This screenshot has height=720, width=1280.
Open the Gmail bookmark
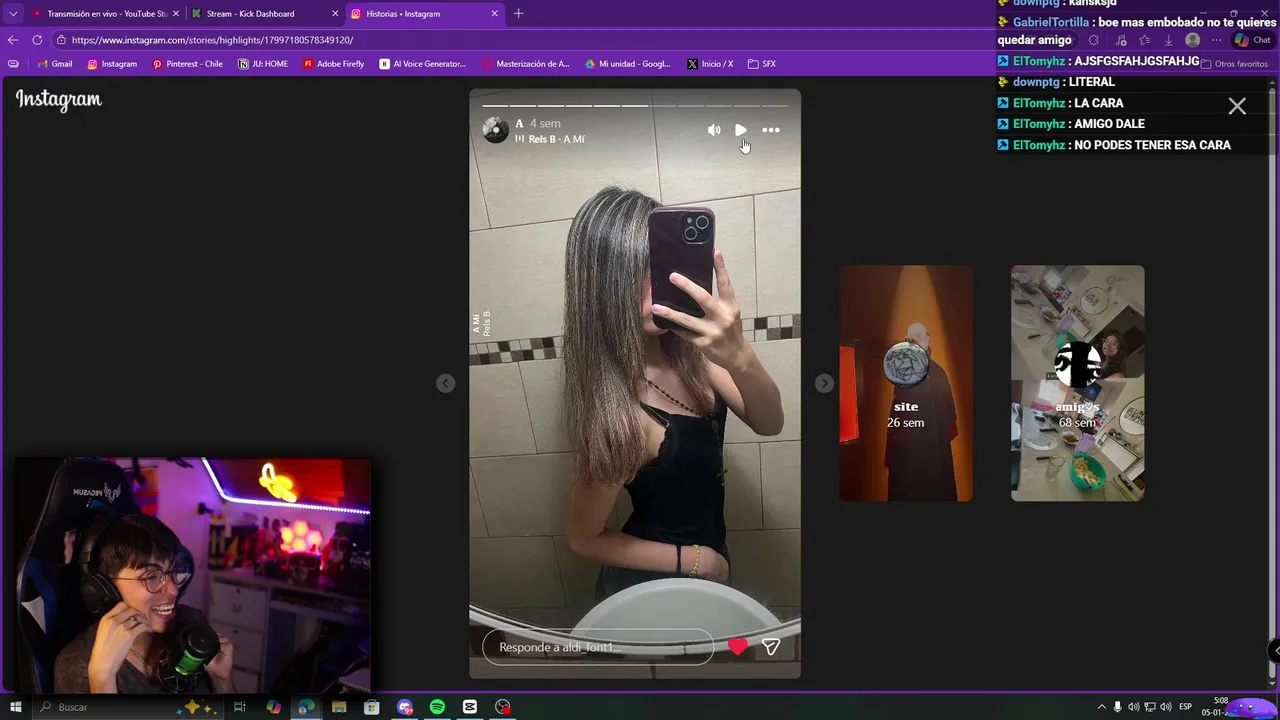[x=54, y=64]
